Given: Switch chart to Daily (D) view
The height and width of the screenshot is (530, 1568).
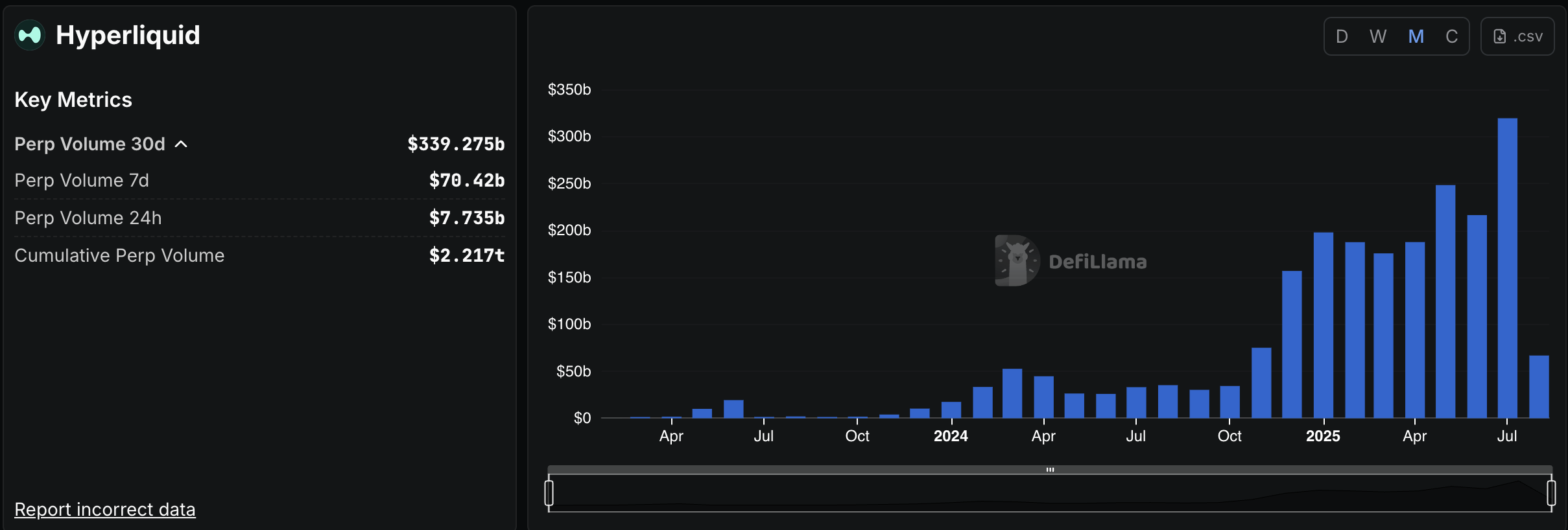Looking at the screenshot, I should tap(1342, 36).
